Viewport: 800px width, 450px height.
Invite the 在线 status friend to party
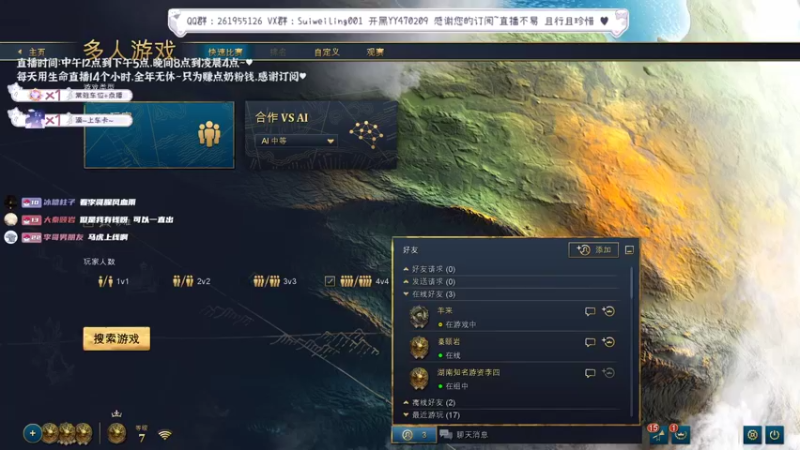[608, 342]
